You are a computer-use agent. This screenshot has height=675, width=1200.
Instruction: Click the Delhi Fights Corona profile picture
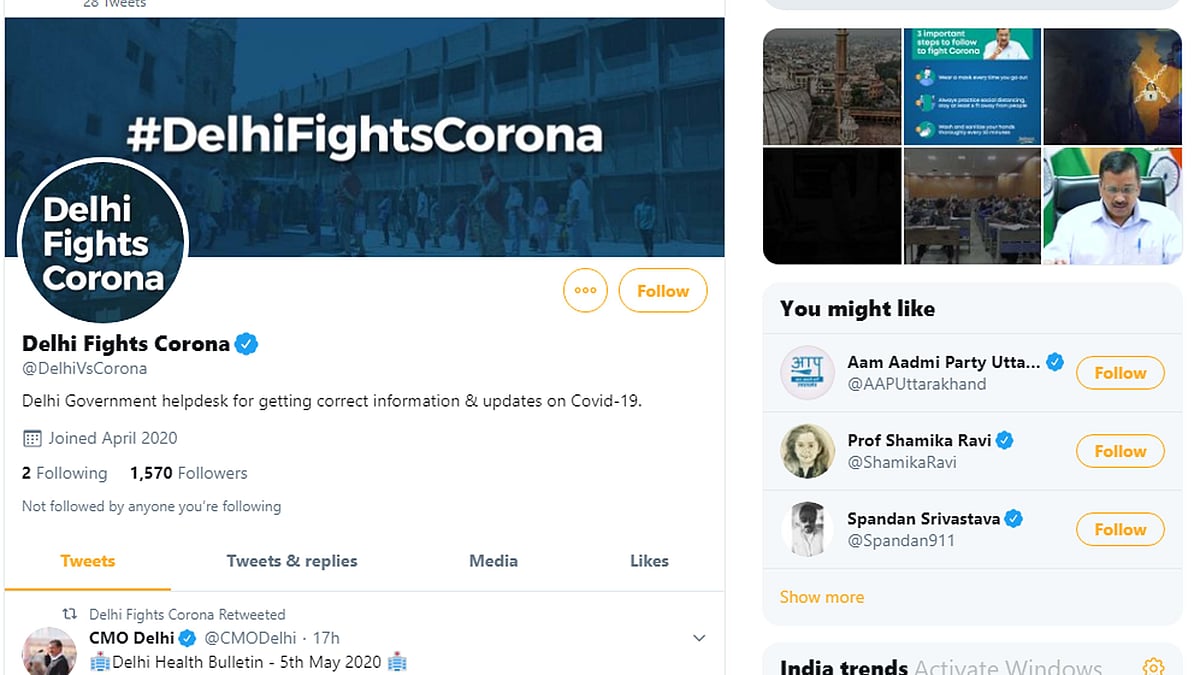point(103,243)
